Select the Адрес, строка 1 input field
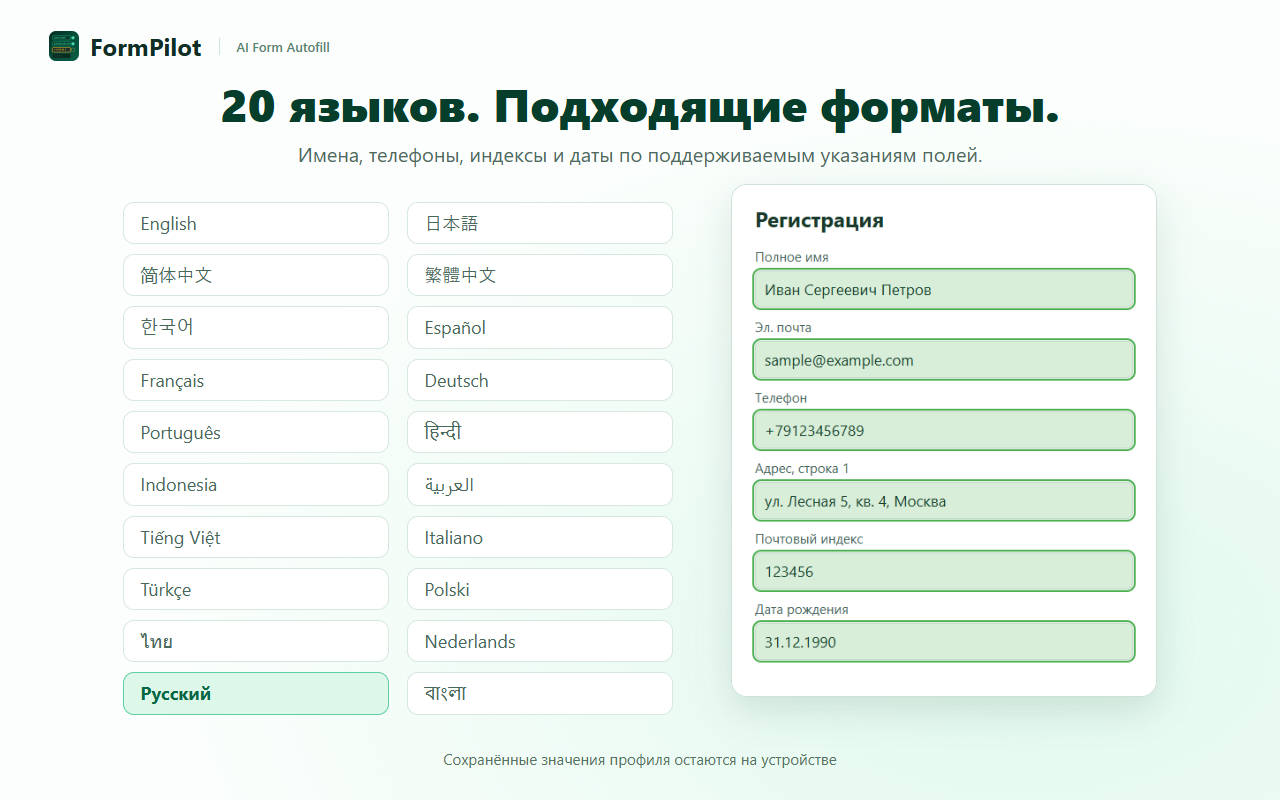This screenshot has height=800, width=1280. (x=944, y=501)
